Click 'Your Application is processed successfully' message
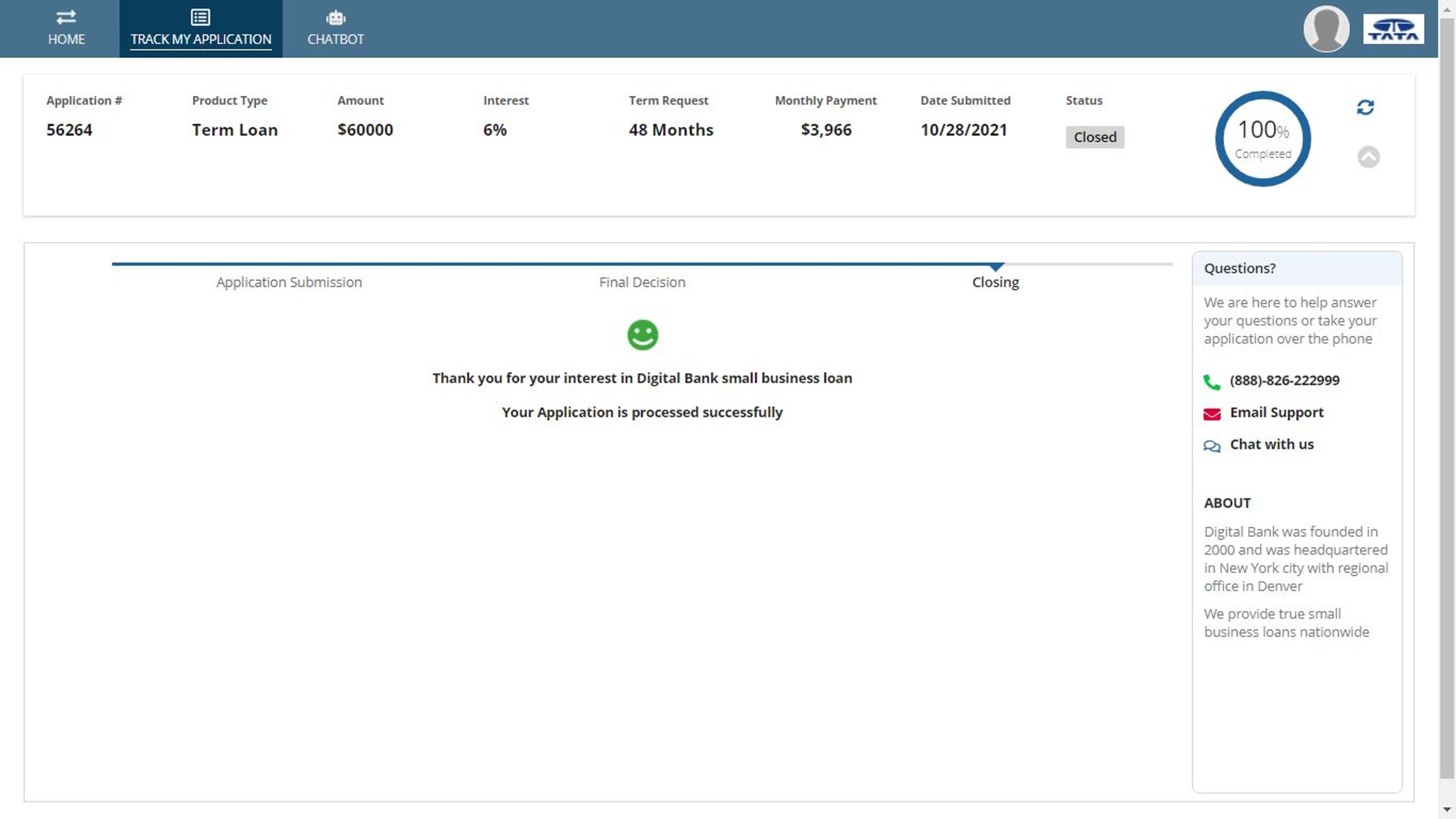The height and width of the screenshot is (819, 1456). (642, 412)
